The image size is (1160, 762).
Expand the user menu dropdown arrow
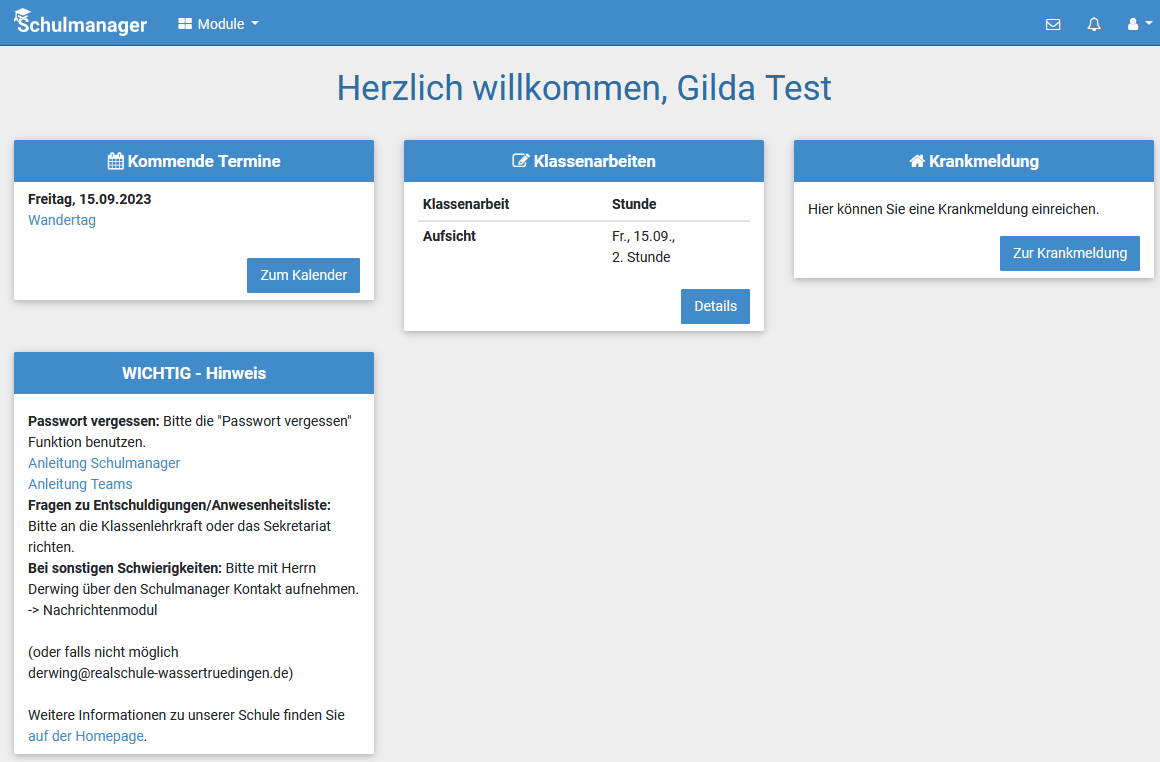click(x=1148, y=24)
